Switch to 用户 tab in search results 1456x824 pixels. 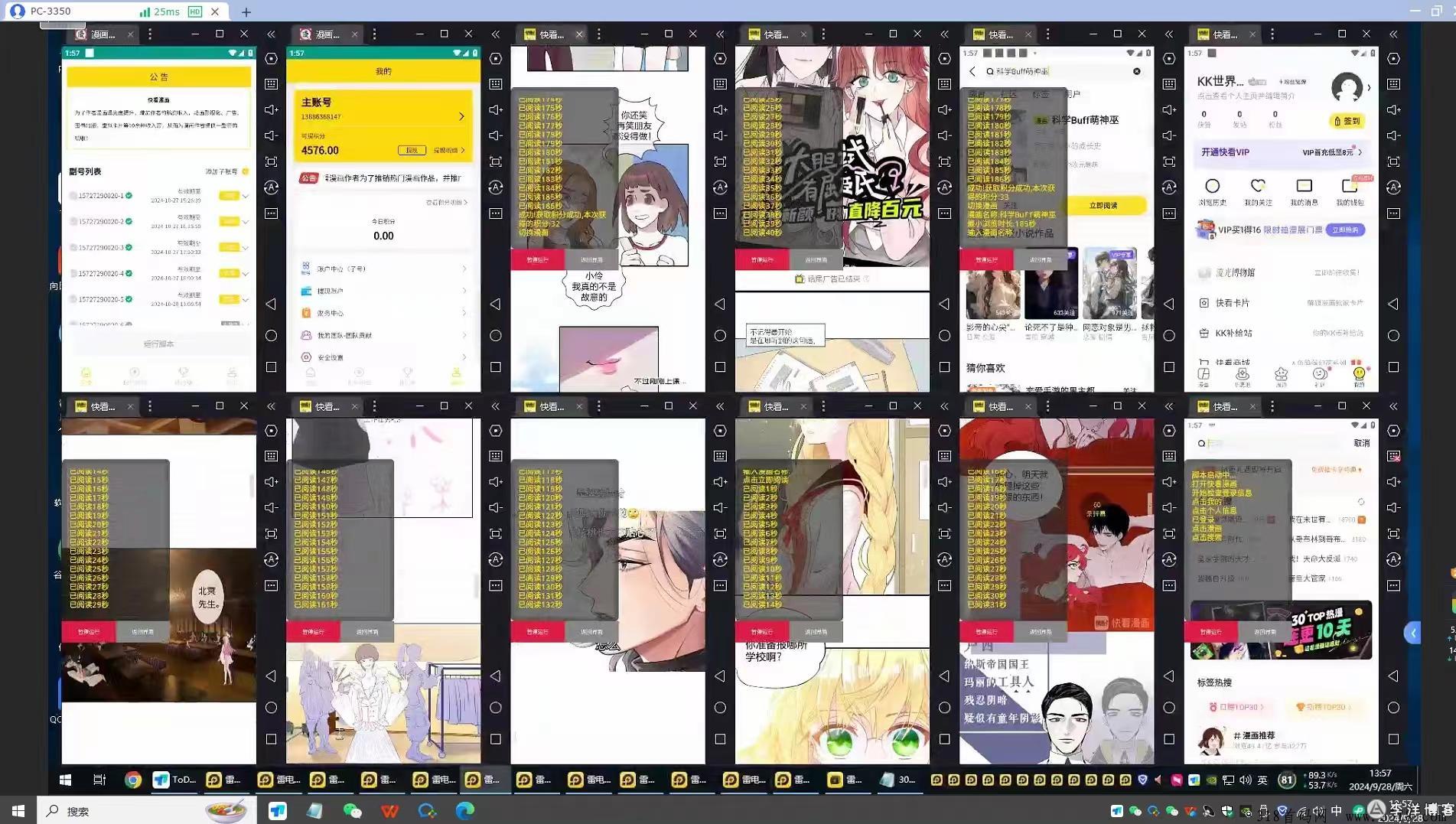[1073, 94]
